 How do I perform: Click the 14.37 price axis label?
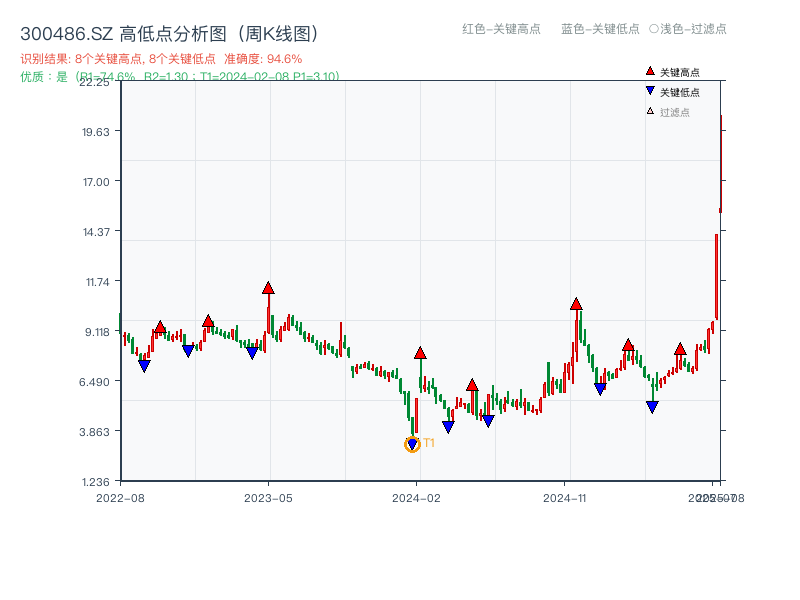[96, 232]
